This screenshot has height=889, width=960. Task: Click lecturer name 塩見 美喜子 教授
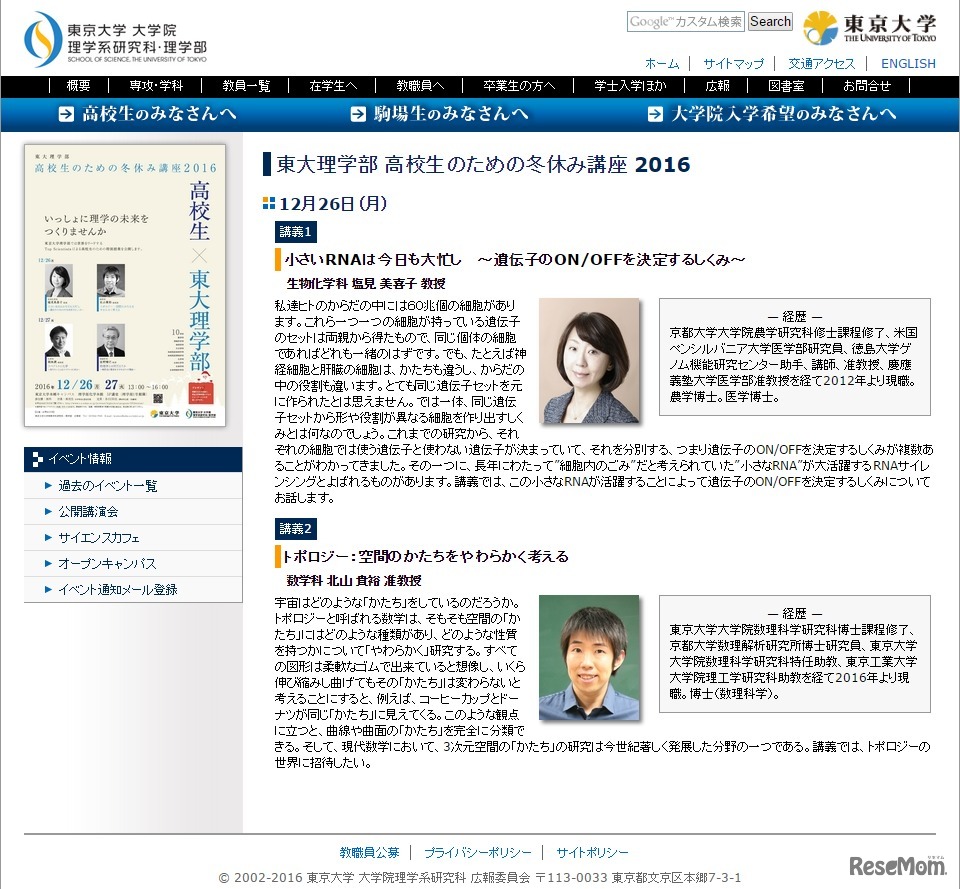399,283
